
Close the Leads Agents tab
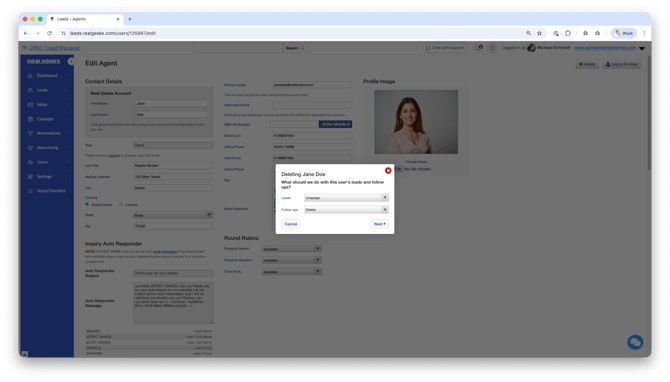tap(118, 19)
